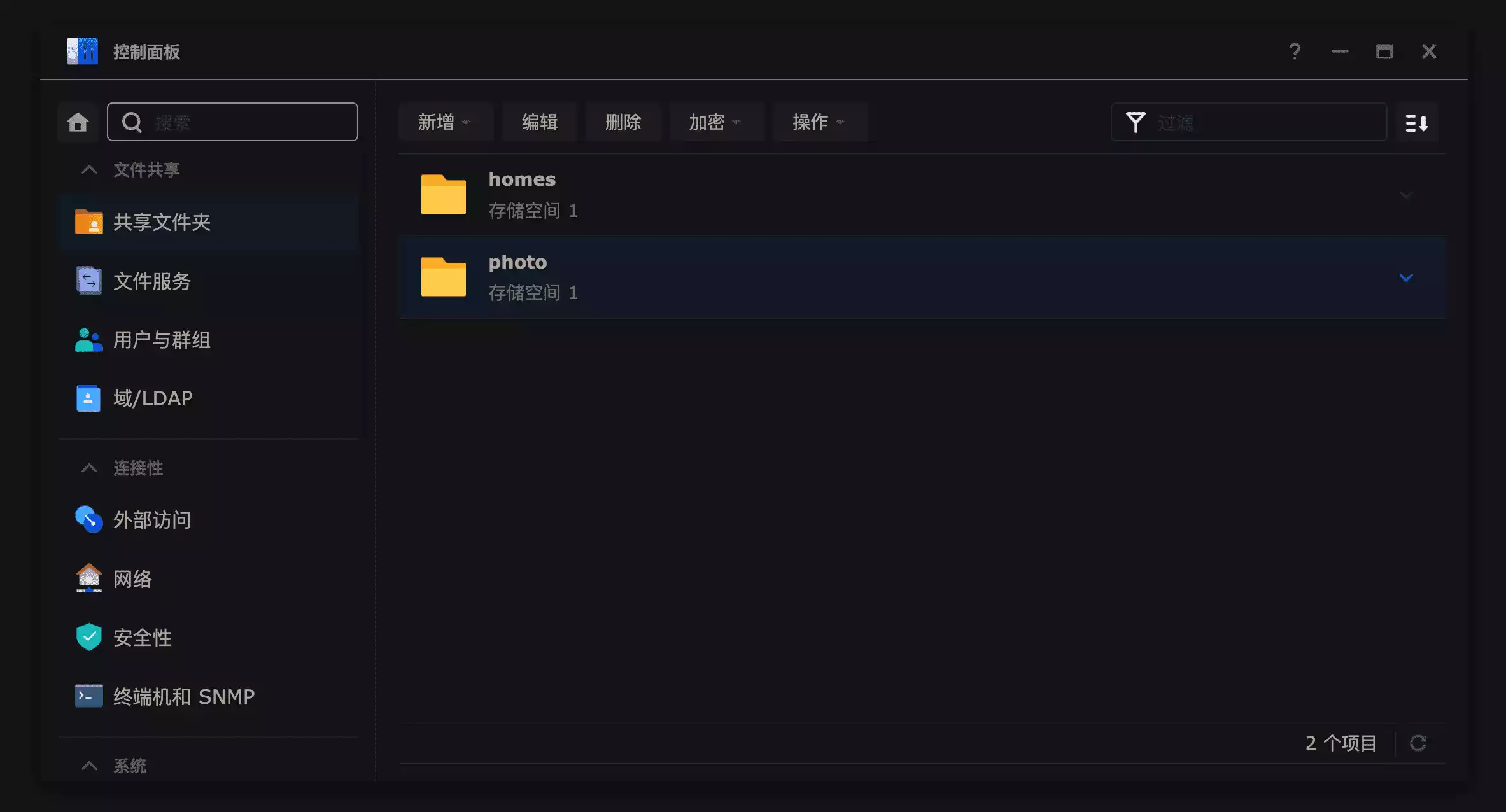Open the help question mark
1506x812 pixels.
point(1295,52)
